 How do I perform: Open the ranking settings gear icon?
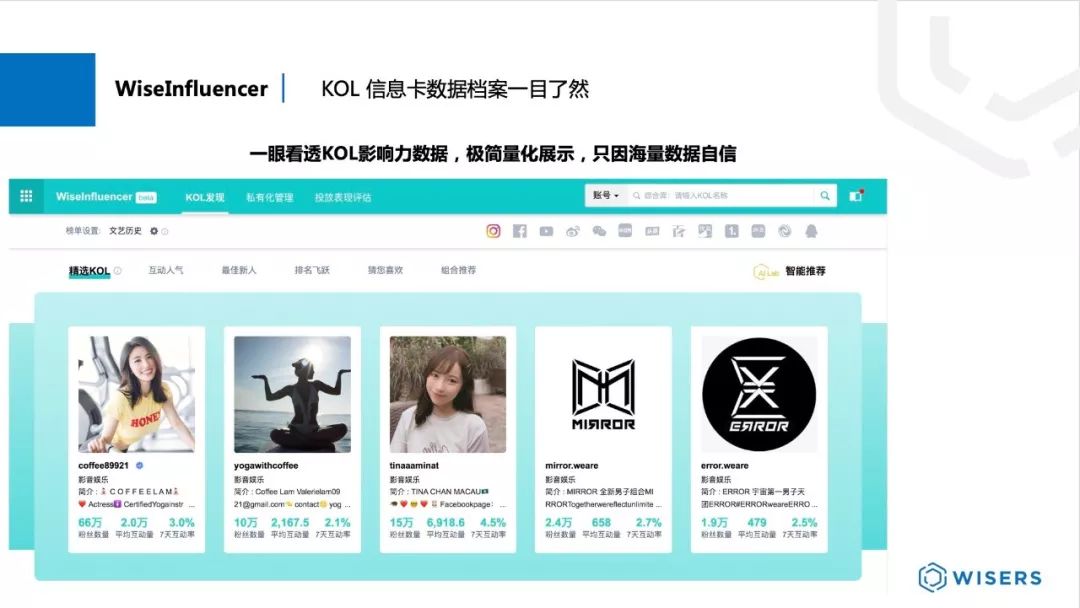[154, 231]
